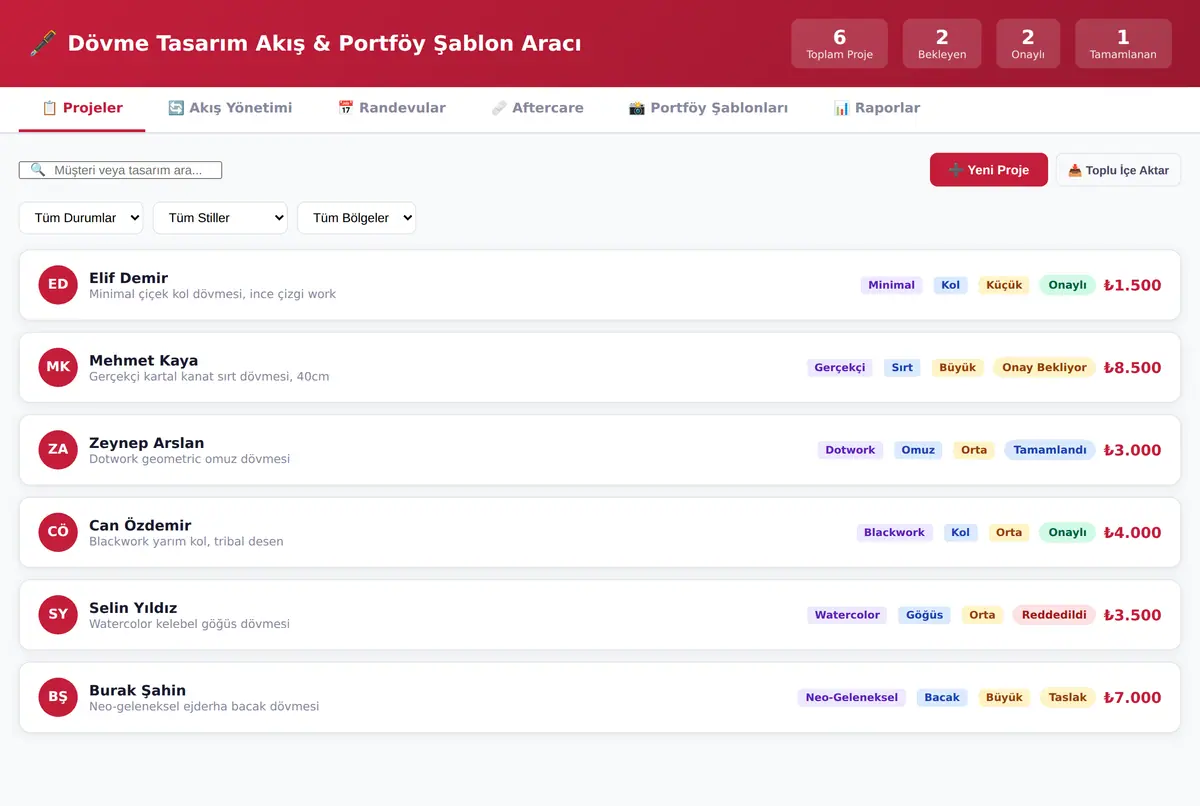Click the BŞ avatar for Burak Şahin

click(x=58, y=697)
